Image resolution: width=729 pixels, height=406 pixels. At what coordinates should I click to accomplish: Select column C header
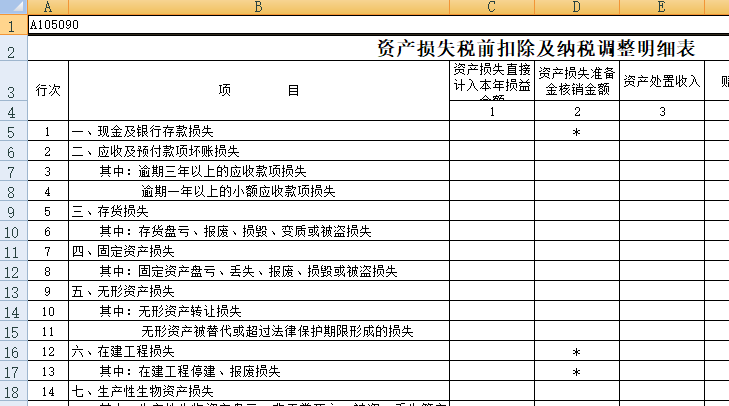coord(492,7)
